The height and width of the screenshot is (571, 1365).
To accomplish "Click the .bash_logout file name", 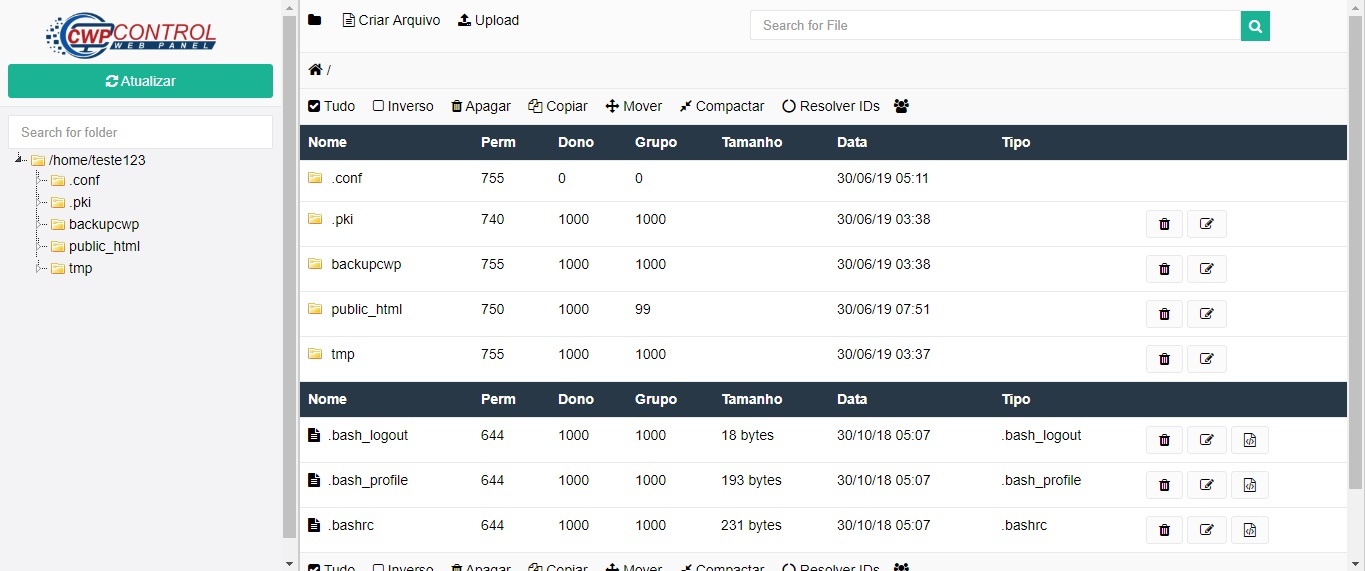I will [x=368, y=435].
